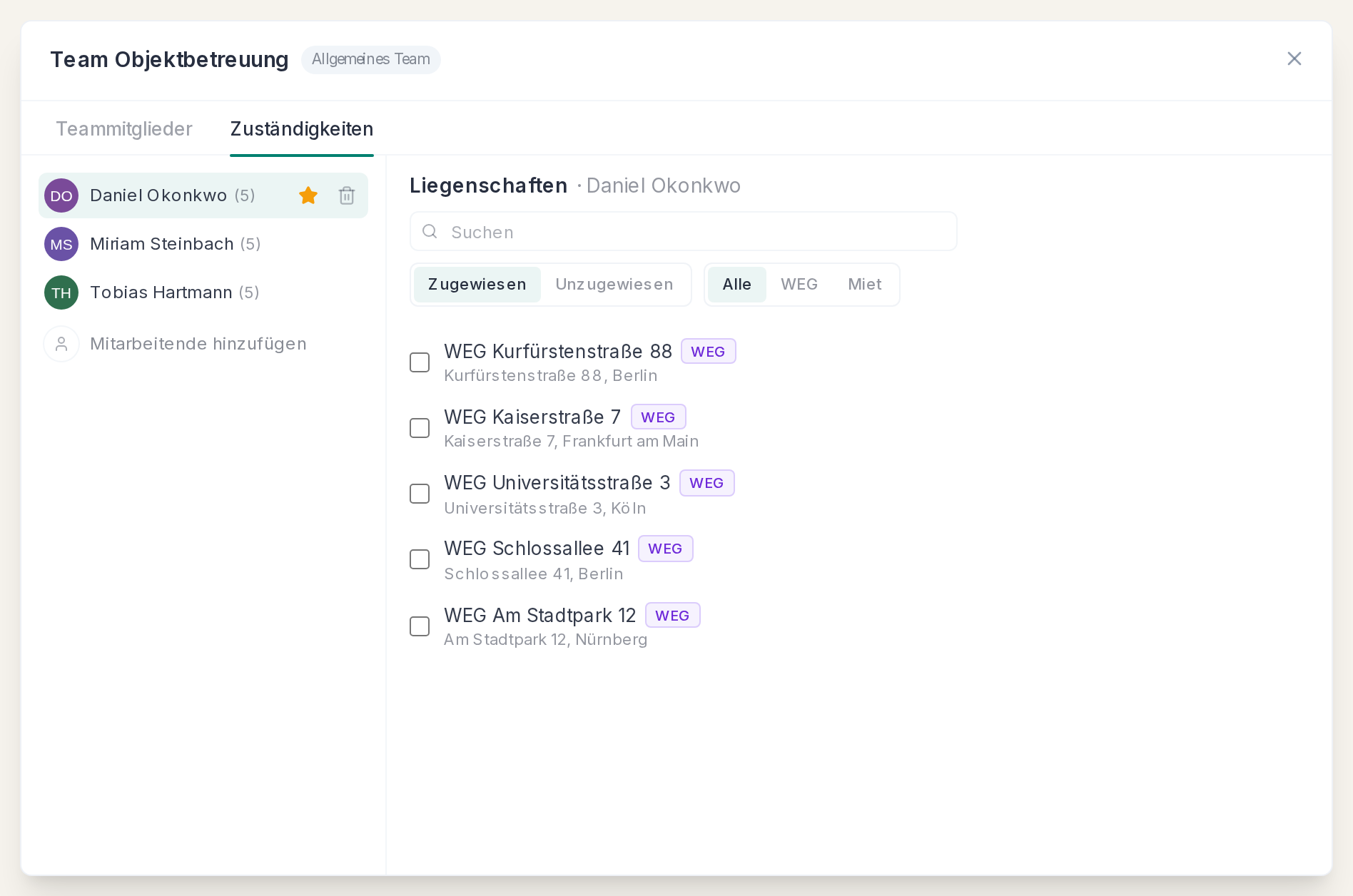Click Mitarbeitende hinzufügen
This screenshot has height=896, width=1353.
tap(203, 344)
